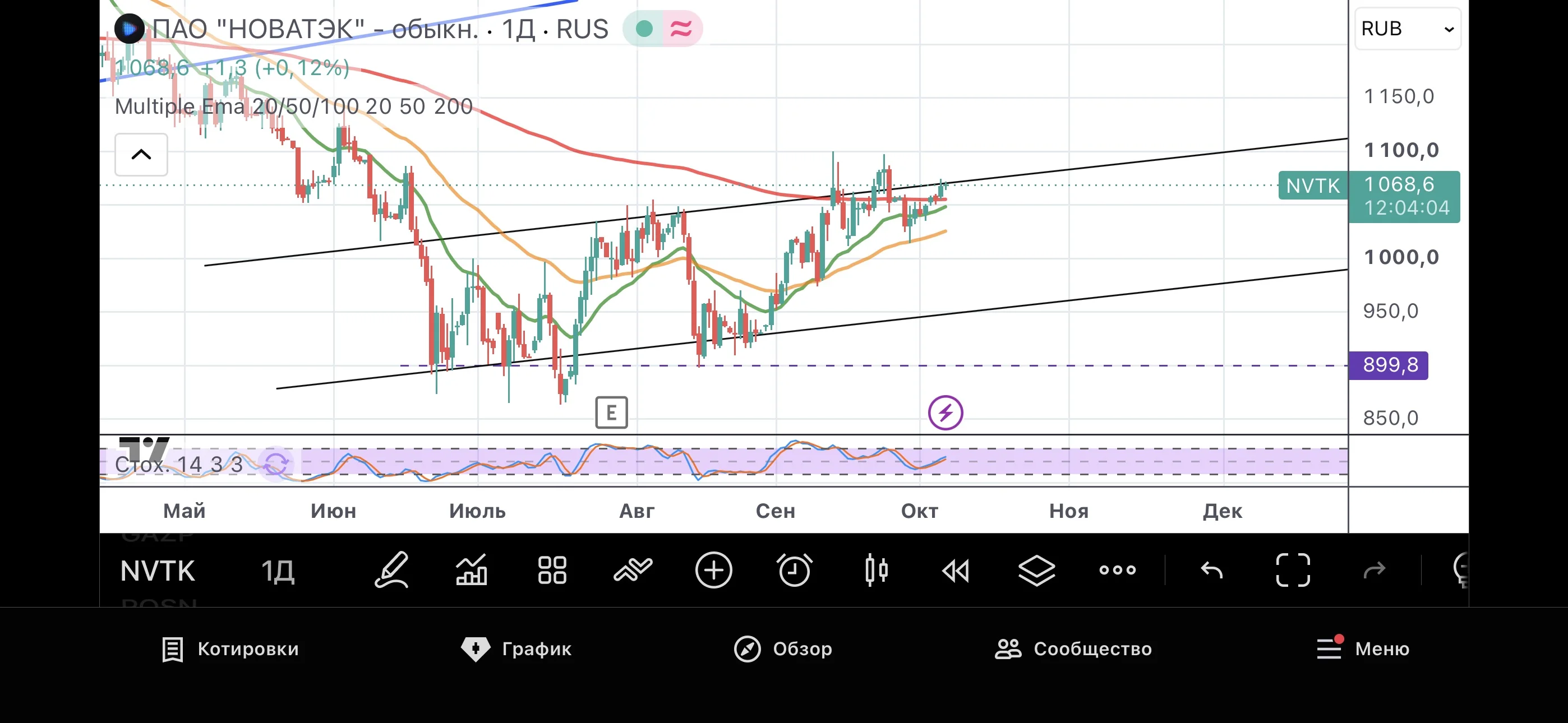The image size is (1568, 723).
Task: Select the drawing pen tool
Action: [391, 569]
